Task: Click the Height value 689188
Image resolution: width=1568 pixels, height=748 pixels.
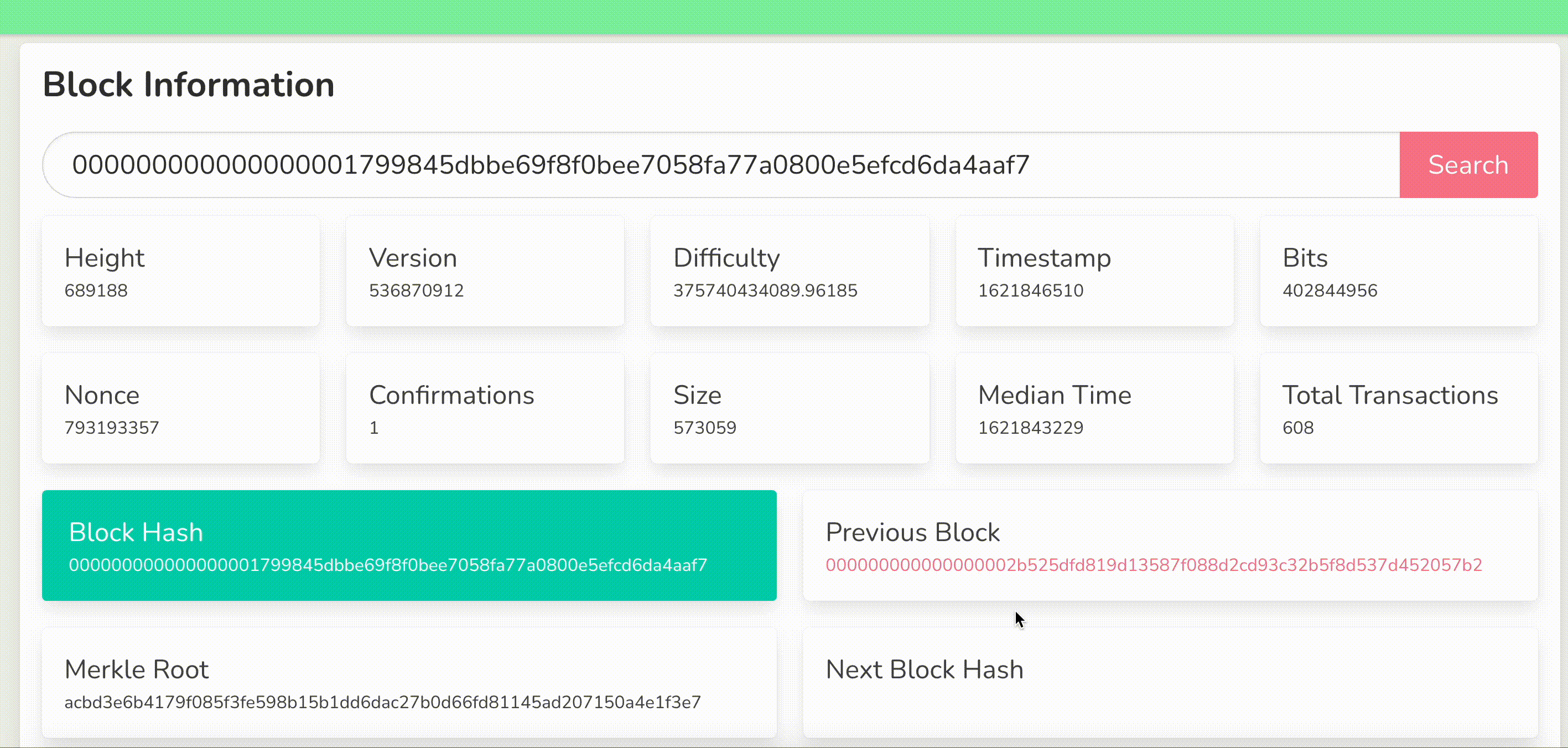Action: 96,291
